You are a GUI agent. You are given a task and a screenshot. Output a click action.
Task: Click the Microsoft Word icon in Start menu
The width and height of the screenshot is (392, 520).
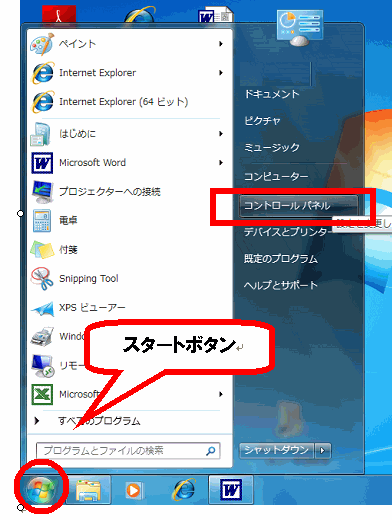(x=42, y=163)
